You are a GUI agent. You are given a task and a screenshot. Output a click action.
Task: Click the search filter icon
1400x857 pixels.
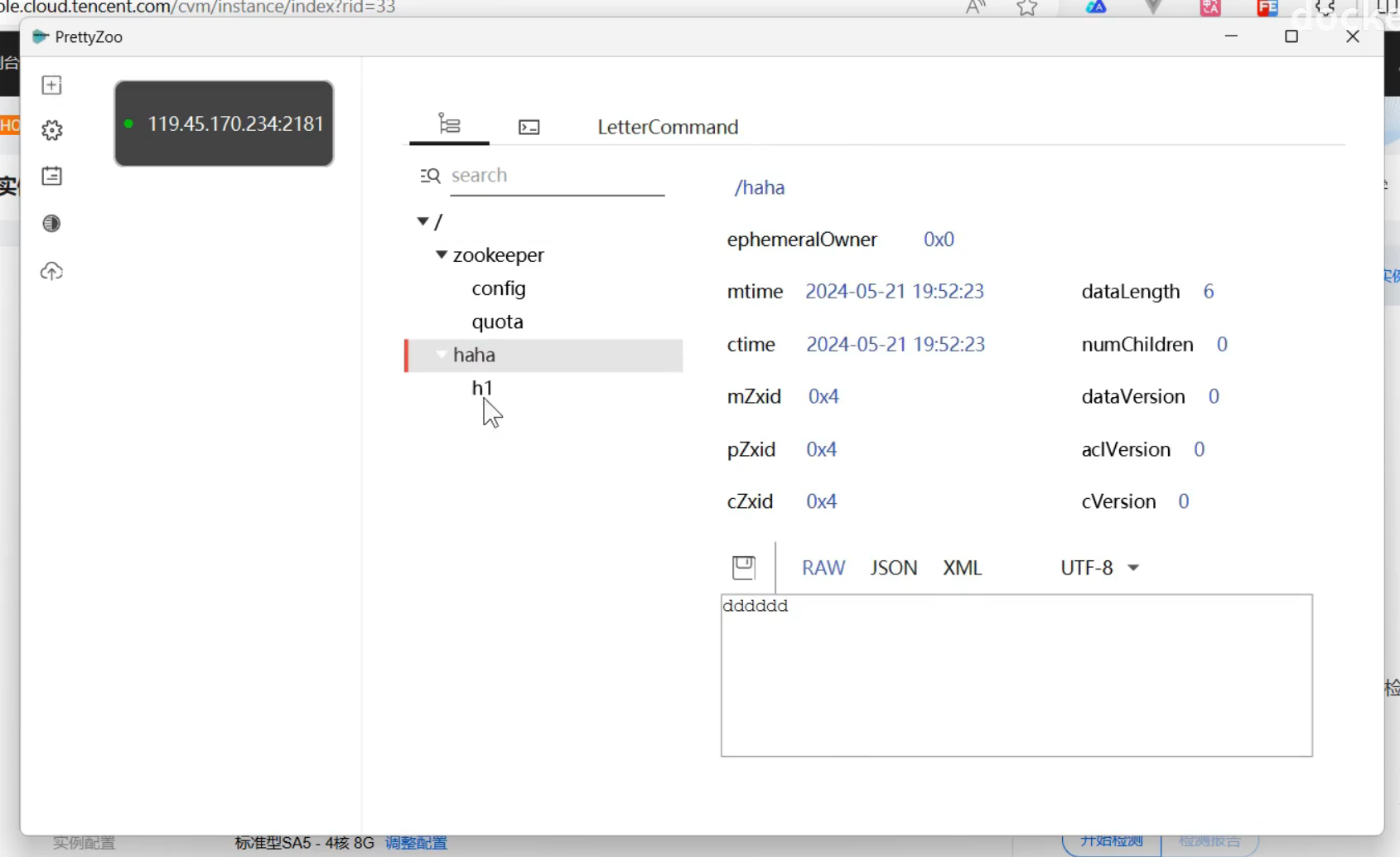tap(430, 176)
